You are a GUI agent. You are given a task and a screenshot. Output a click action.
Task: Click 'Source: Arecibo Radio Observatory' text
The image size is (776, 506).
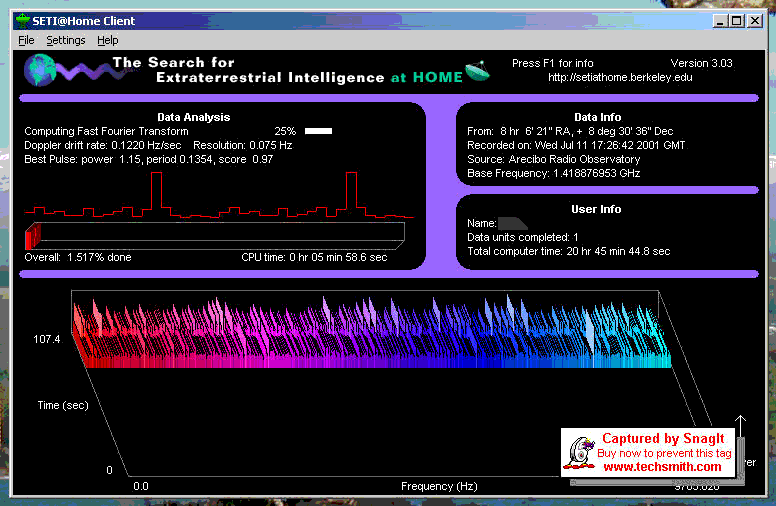pos(553,159)
